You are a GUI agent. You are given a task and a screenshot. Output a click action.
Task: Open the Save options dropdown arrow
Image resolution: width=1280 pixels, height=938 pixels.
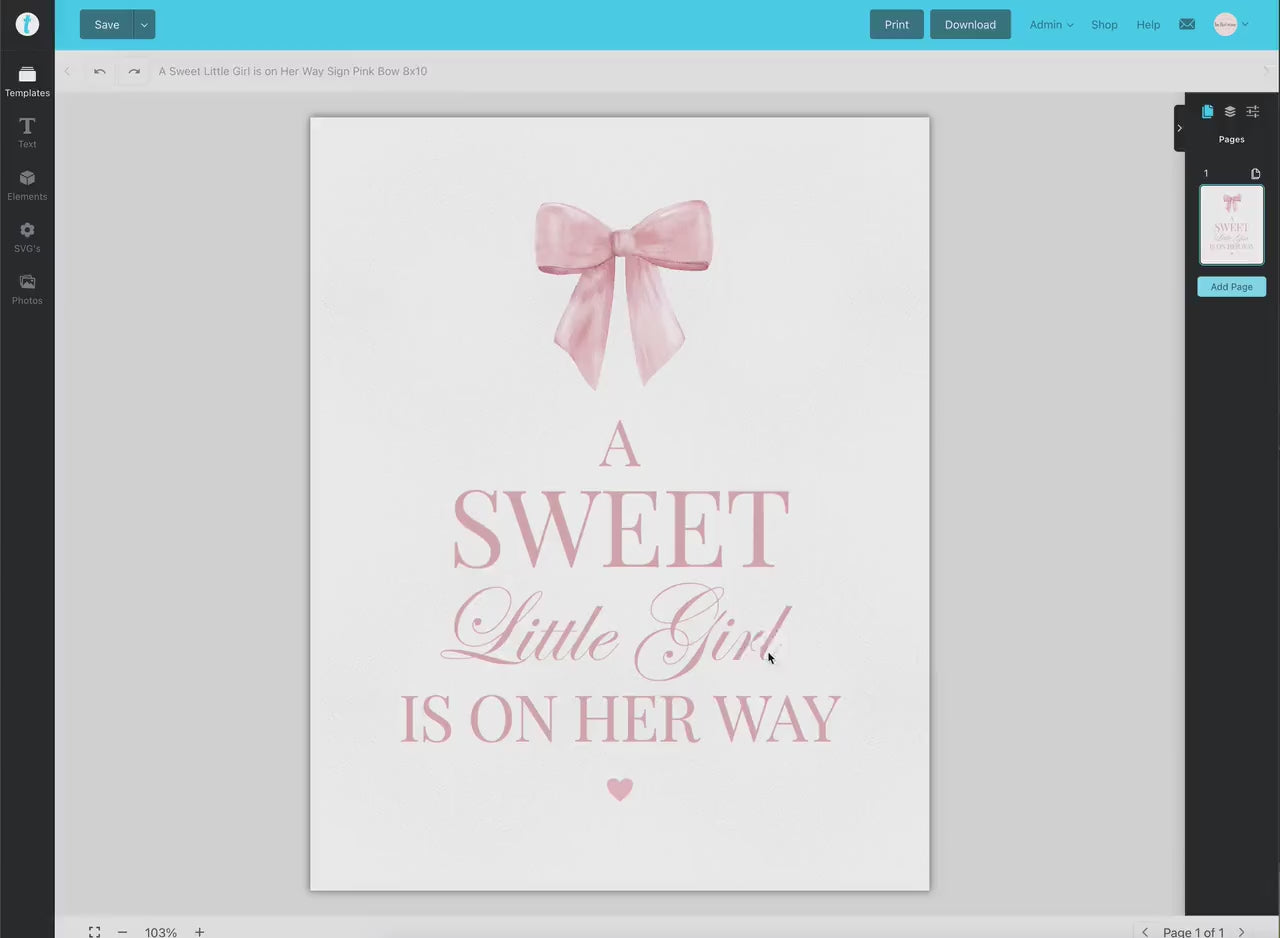144,25
